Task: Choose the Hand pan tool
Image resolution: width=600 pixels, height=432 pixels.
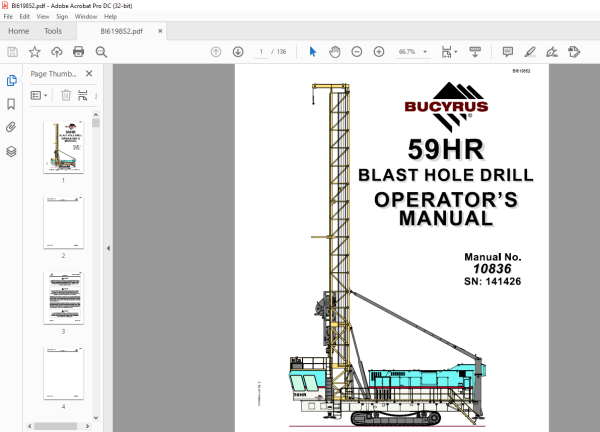Action: (x=334, y=52)
